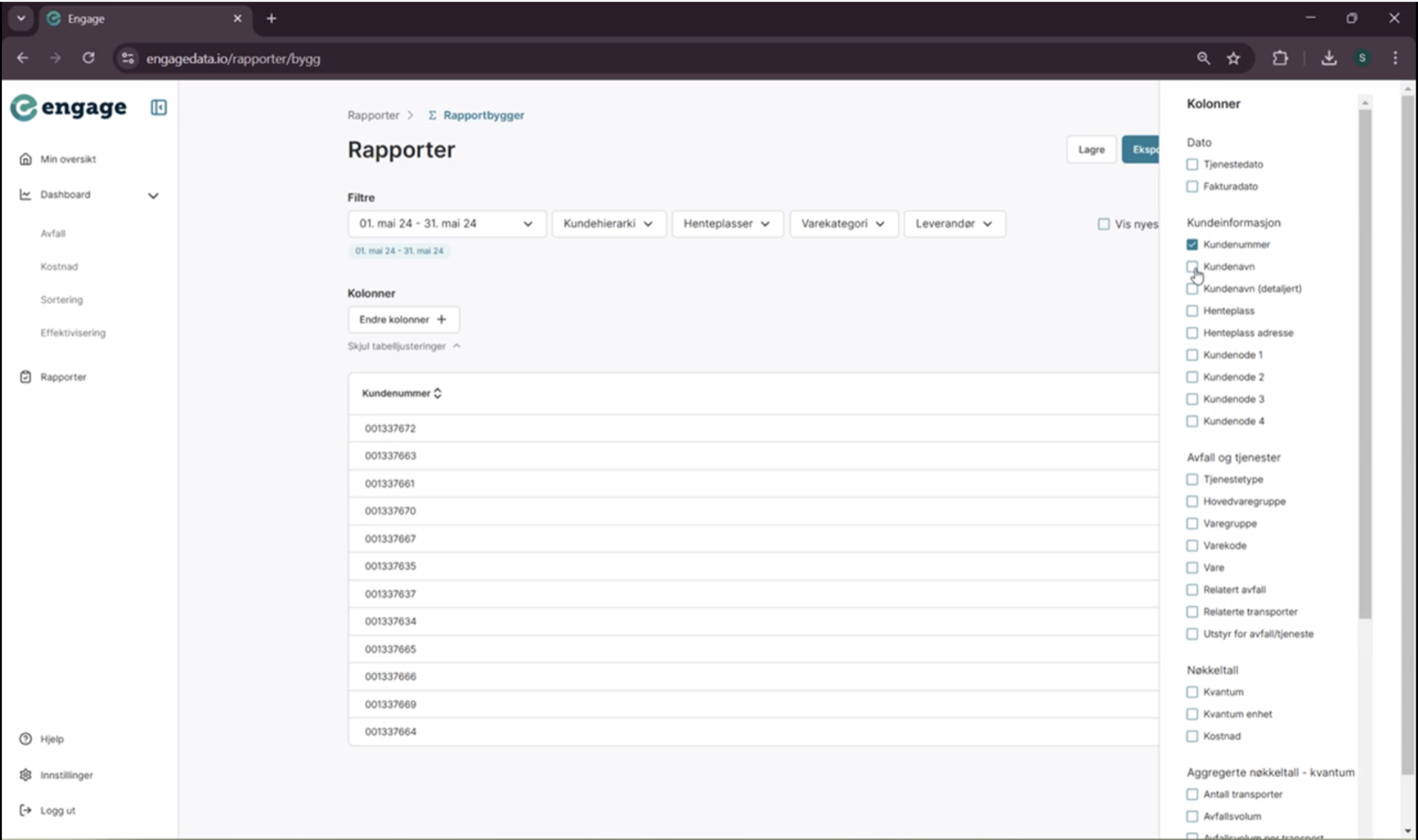Open a new browser tab
1418x840 pixels.
[x=271, y=19]
